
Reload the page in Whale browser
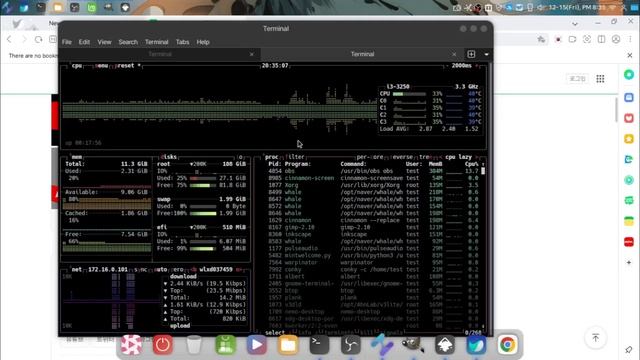coord(38,39)
